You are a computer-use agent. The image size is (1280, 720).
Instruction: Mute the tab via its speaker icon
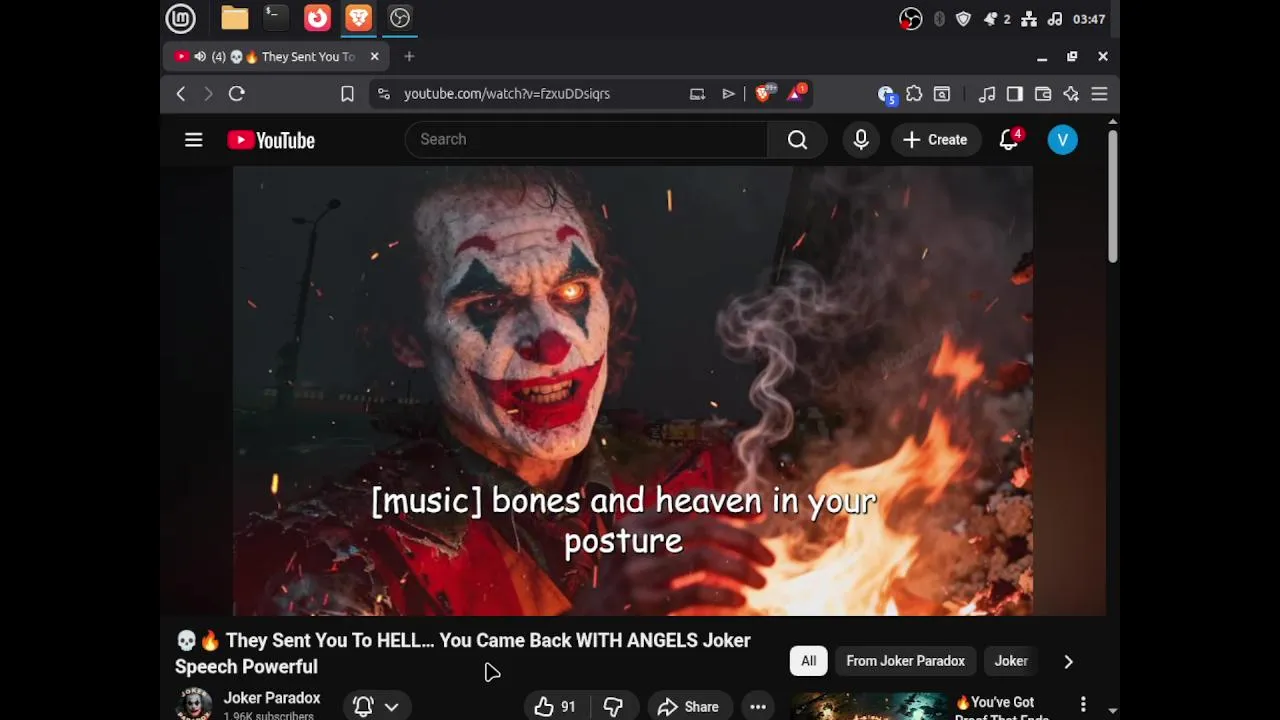click(200, 57)
